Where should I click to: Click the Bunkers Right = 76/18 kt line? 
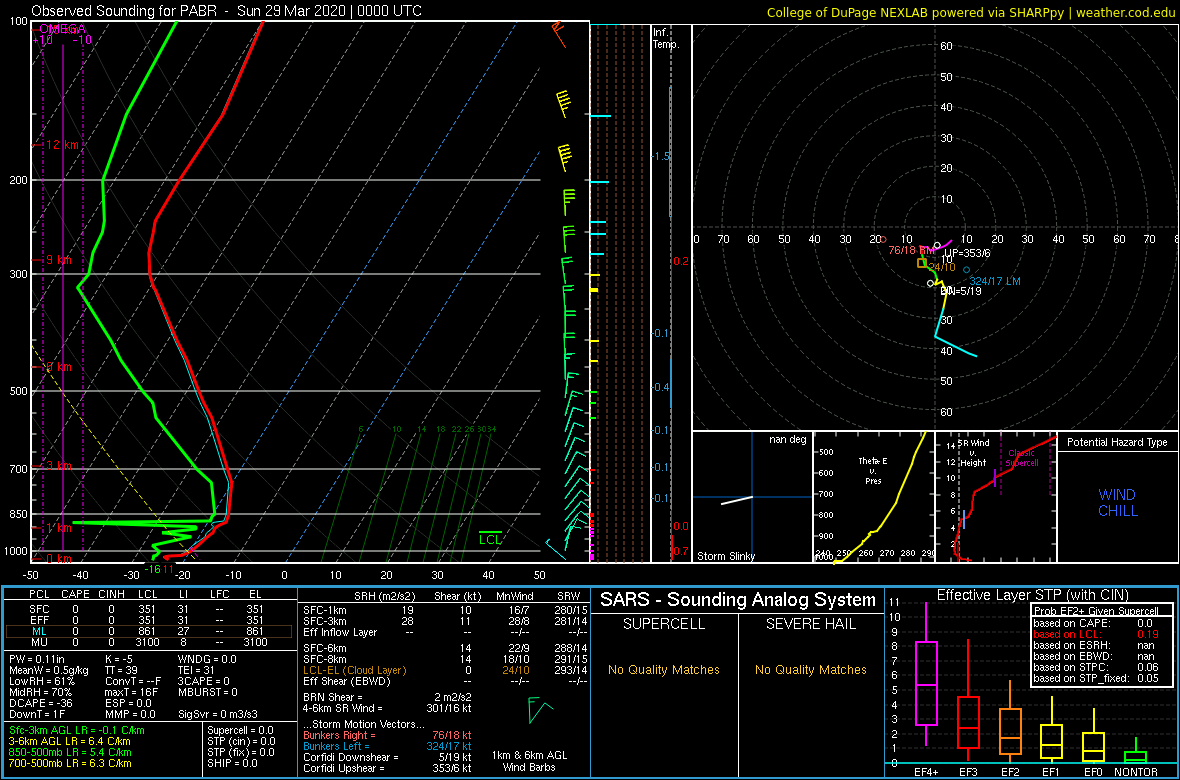pyautogui.click(x=388, y=734)
